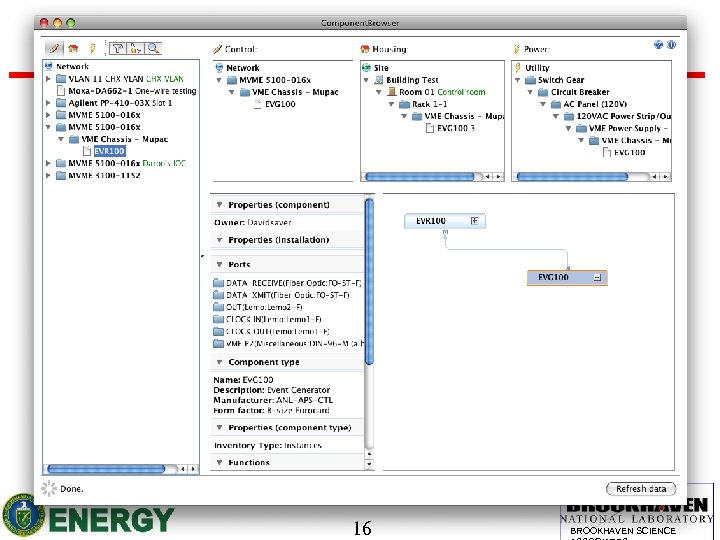Viewport: 720px width, 540px height.
Task: Click the hierarchy tree toolbar button
Action: 135,48
